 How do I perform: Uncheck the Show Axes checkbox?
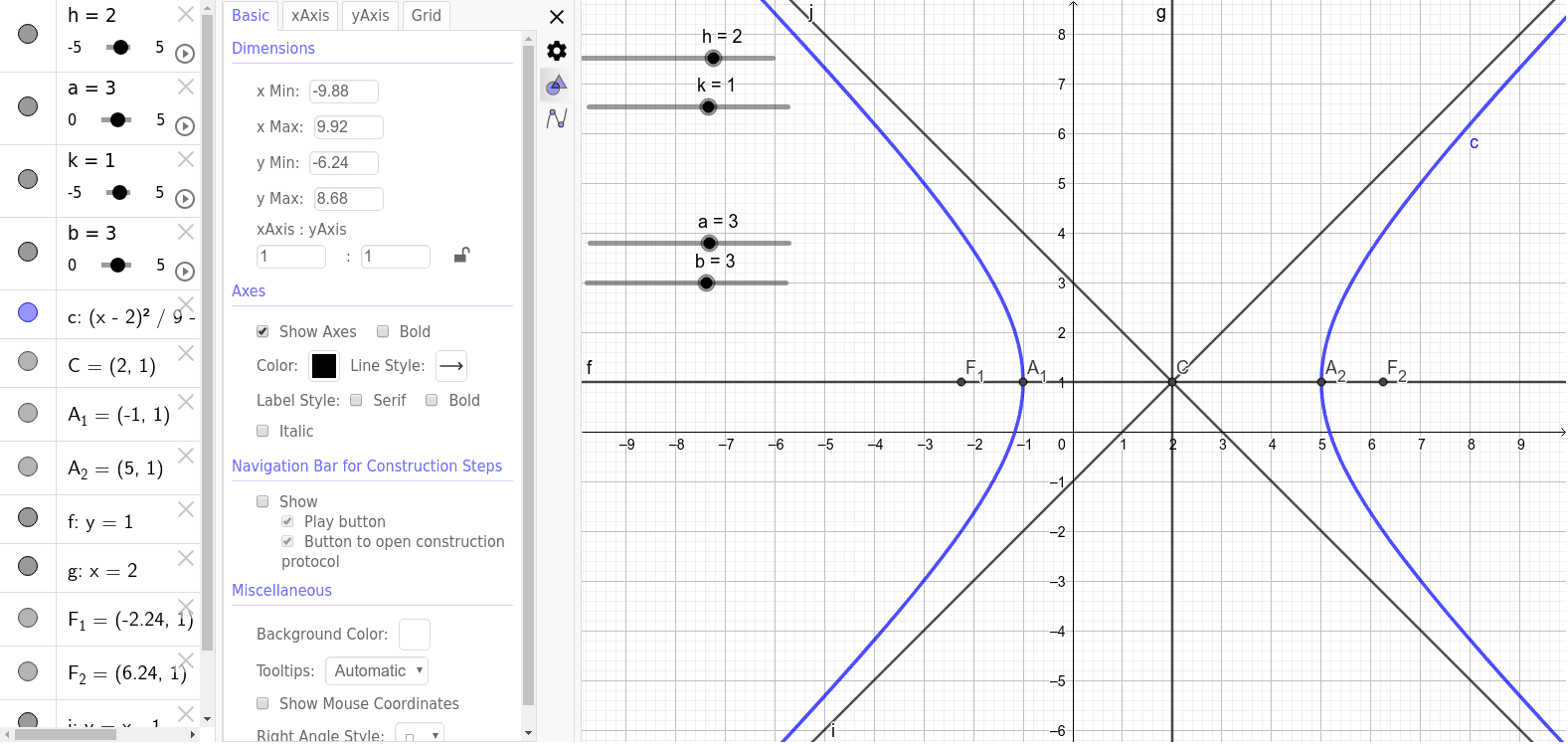click(262, 331)
